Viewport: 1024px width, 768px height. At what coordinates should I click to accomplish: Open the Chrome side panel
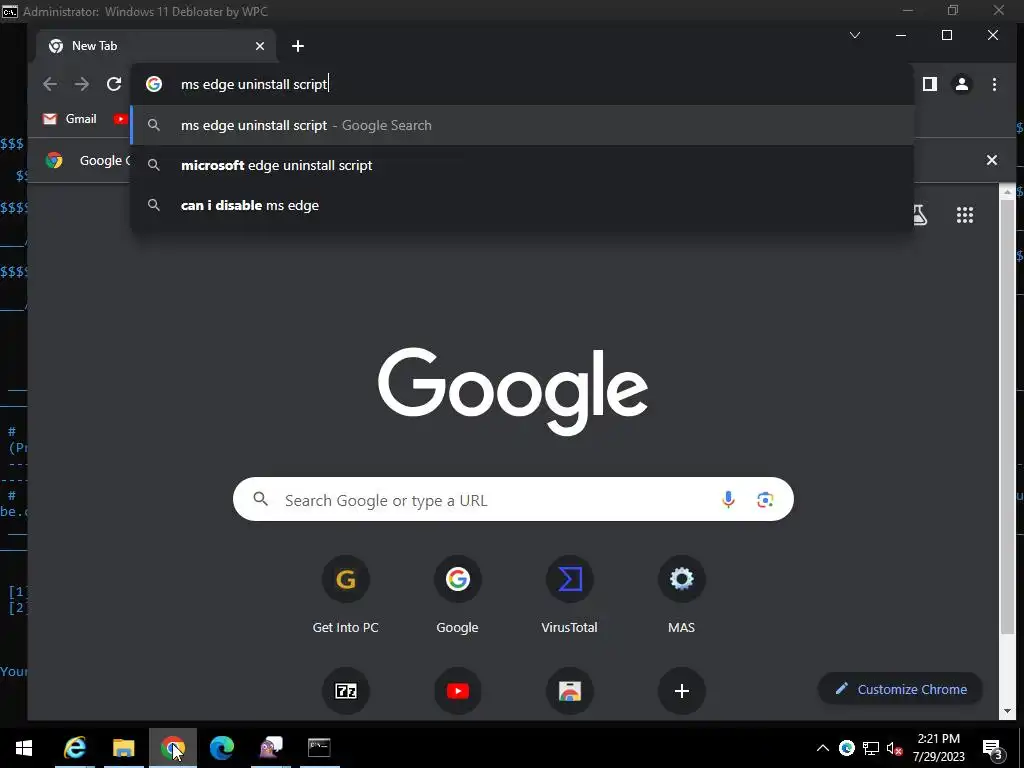[x=930, y=84]
